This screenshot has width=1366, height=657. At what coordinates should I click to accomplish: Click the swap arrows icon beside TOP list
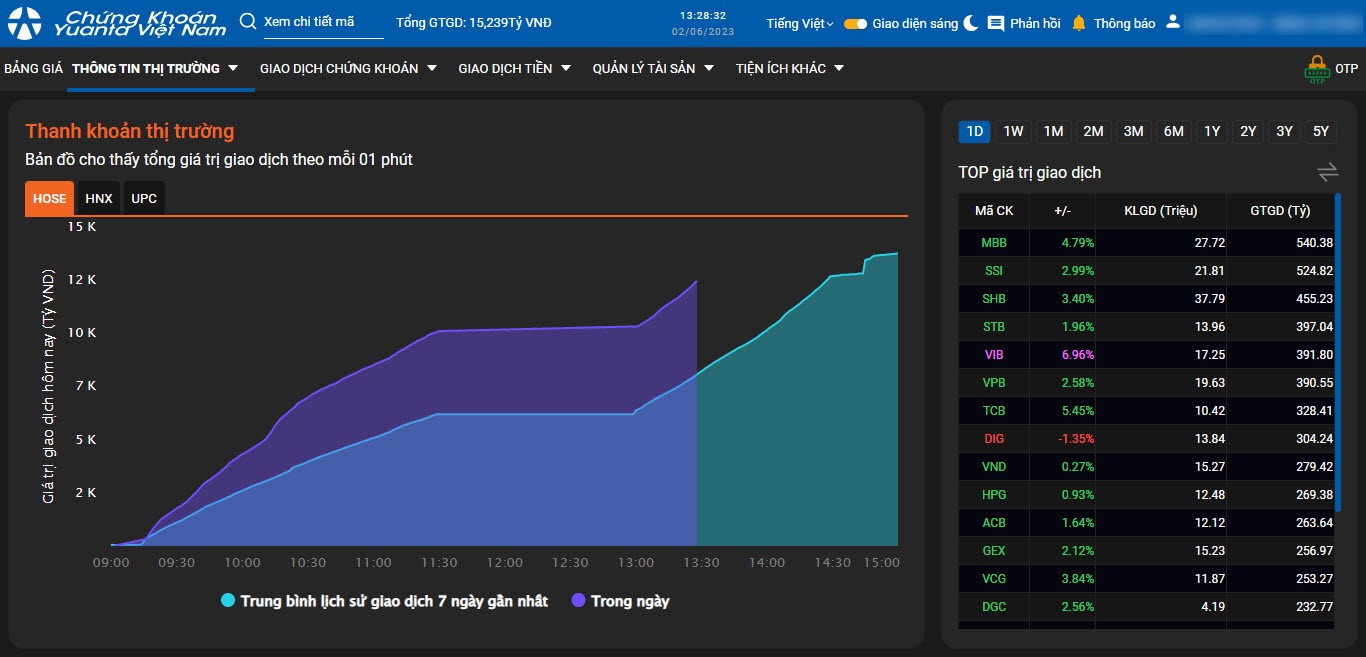pyautogui.click(x=1327, y=172)
